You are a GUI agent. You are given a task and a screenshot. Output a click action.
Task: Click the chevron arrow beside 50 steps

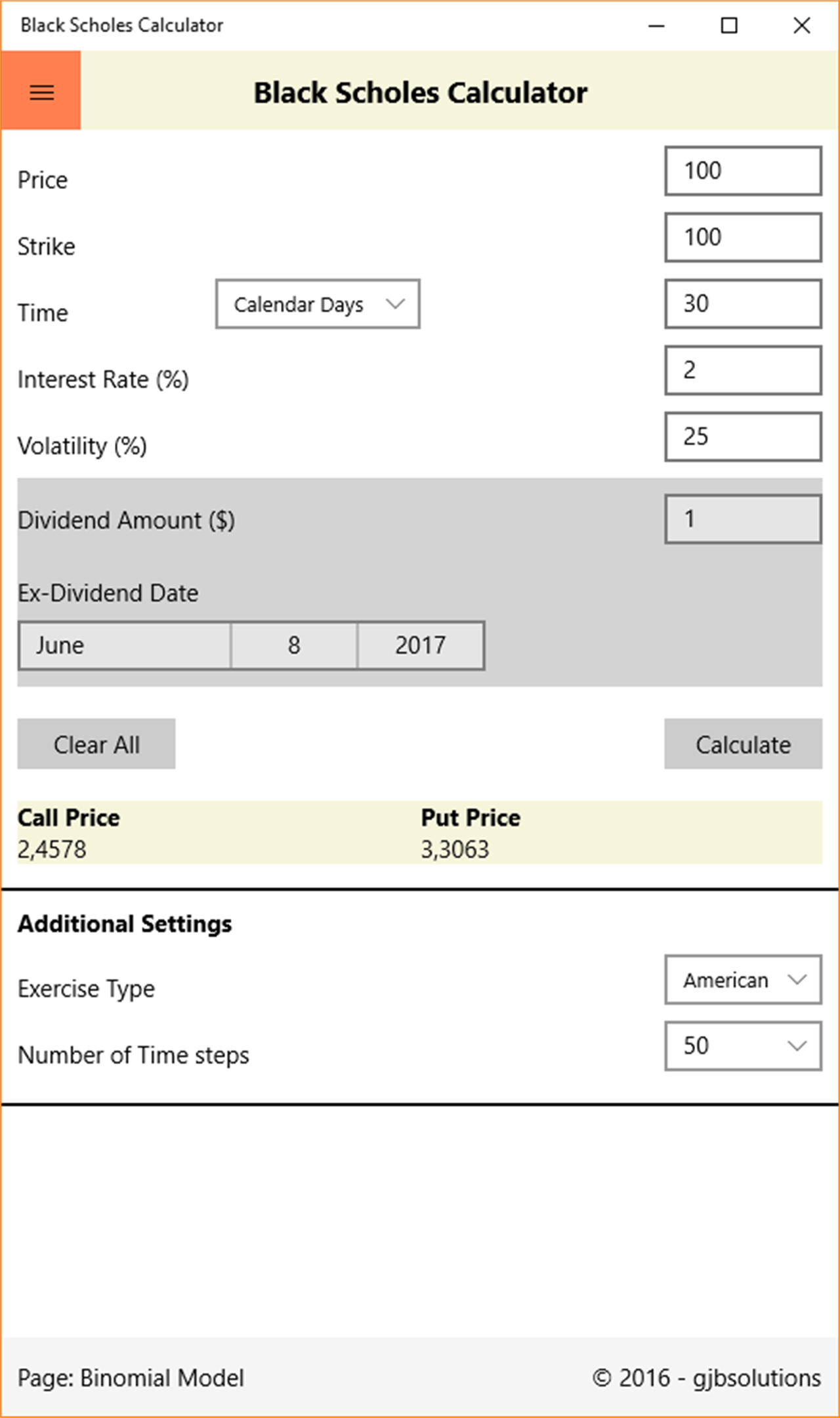pyautogui.click(x=797, y=1046)
